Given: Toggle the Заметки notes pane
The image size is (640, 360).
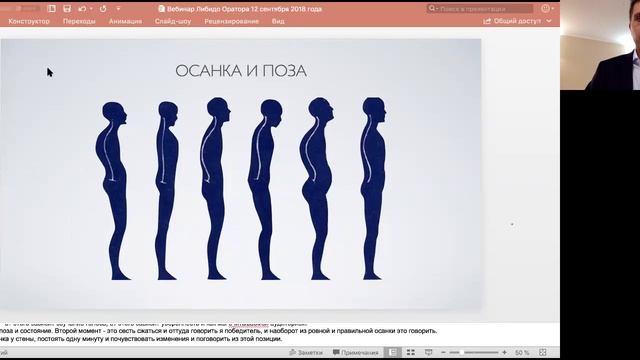Looking at the screenshot, I should [x=306, y=352].
